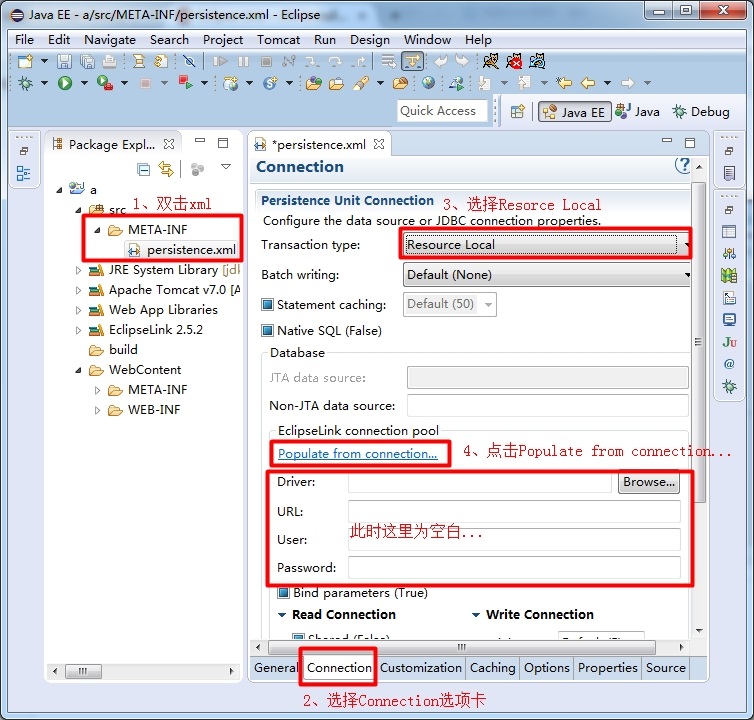Select EclipseLink 2.5.2 library

(155, 329)
